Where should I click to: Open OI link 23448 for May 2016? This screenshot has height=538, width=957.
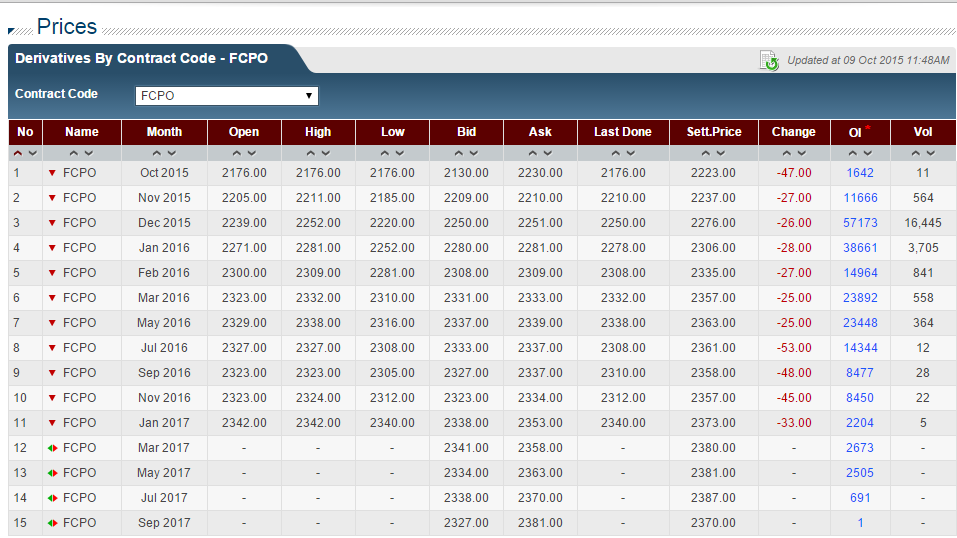tap(860, 323)
